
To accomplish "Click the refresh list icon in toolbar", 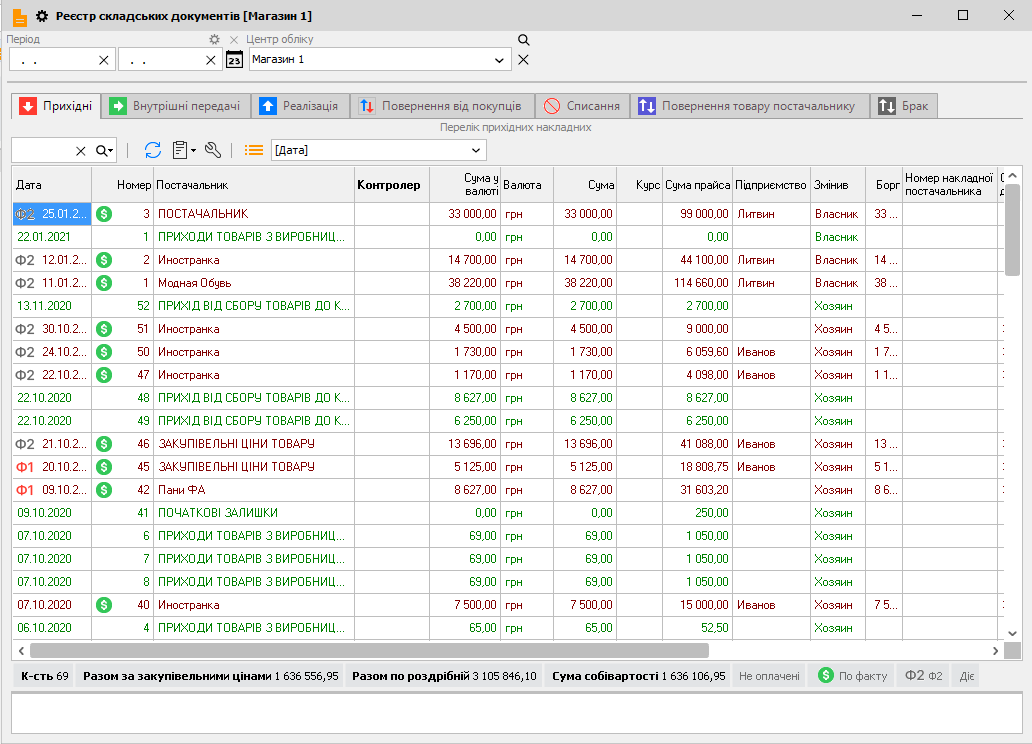I will pyautogui.click(x=153, y=150).
